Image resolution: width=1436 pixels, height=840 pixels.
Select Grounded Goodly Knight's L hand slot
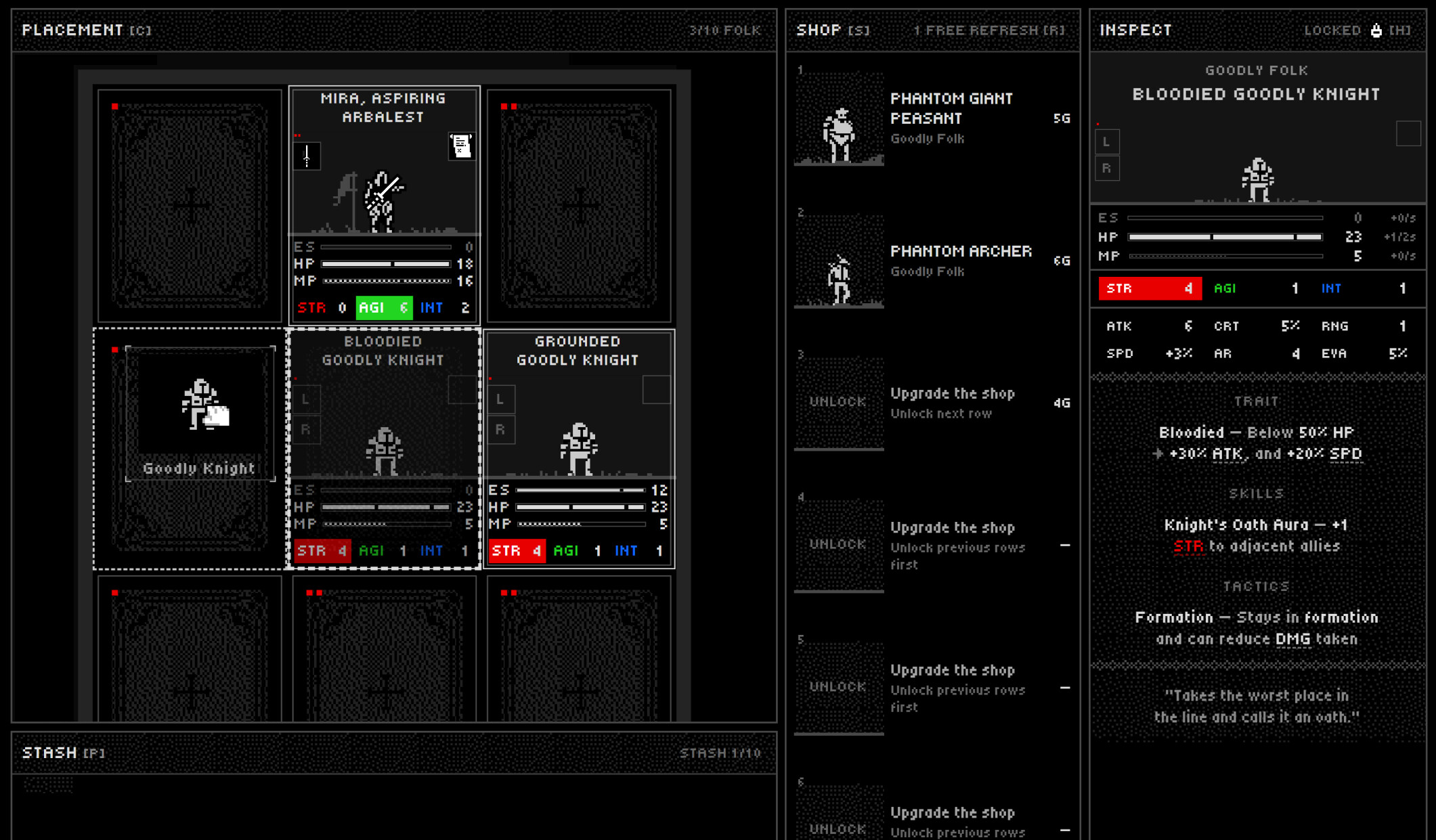501,399
